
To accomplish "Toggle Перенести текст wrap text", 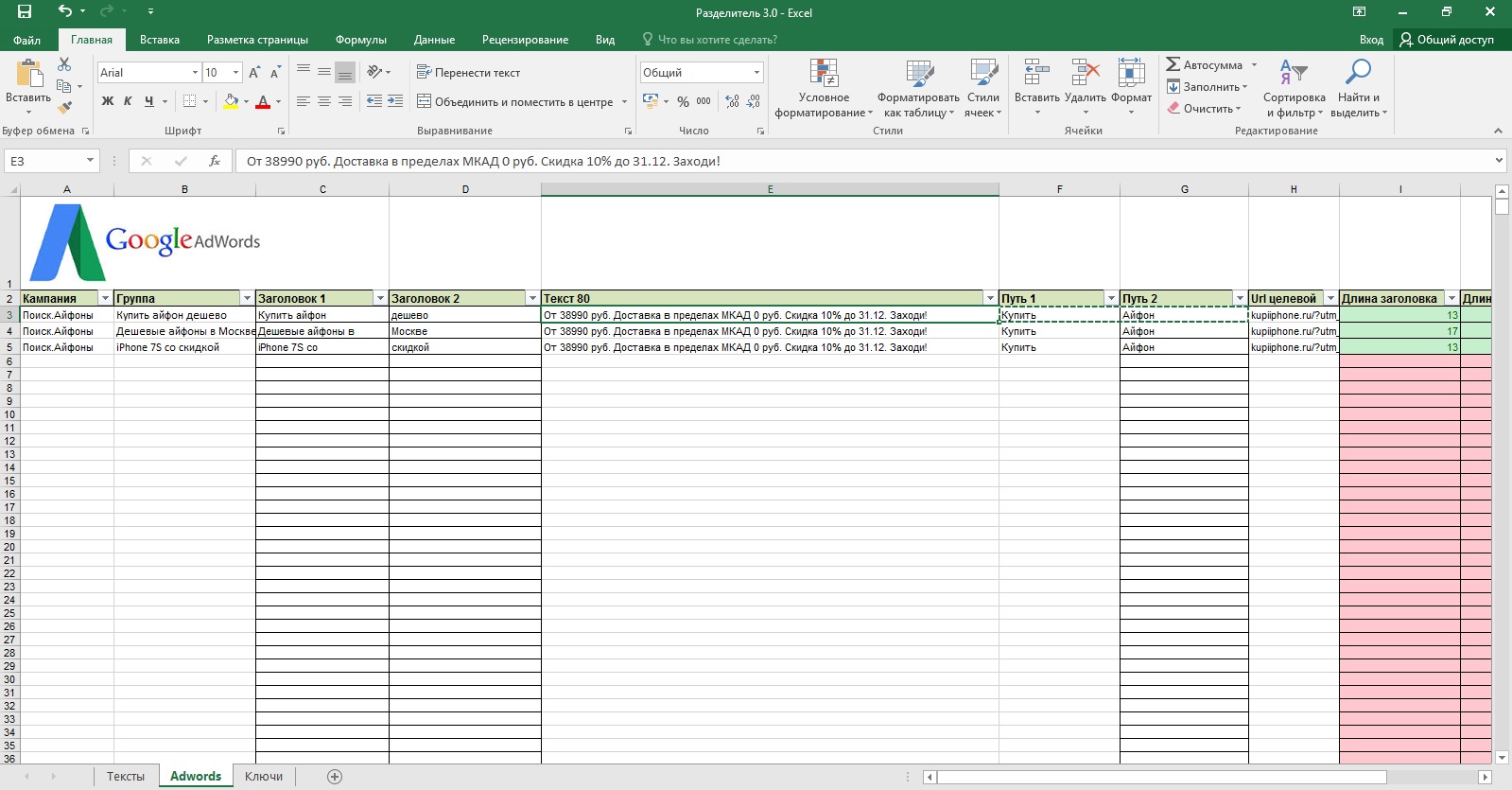I will pyautogui.click(x=469, y=73).
